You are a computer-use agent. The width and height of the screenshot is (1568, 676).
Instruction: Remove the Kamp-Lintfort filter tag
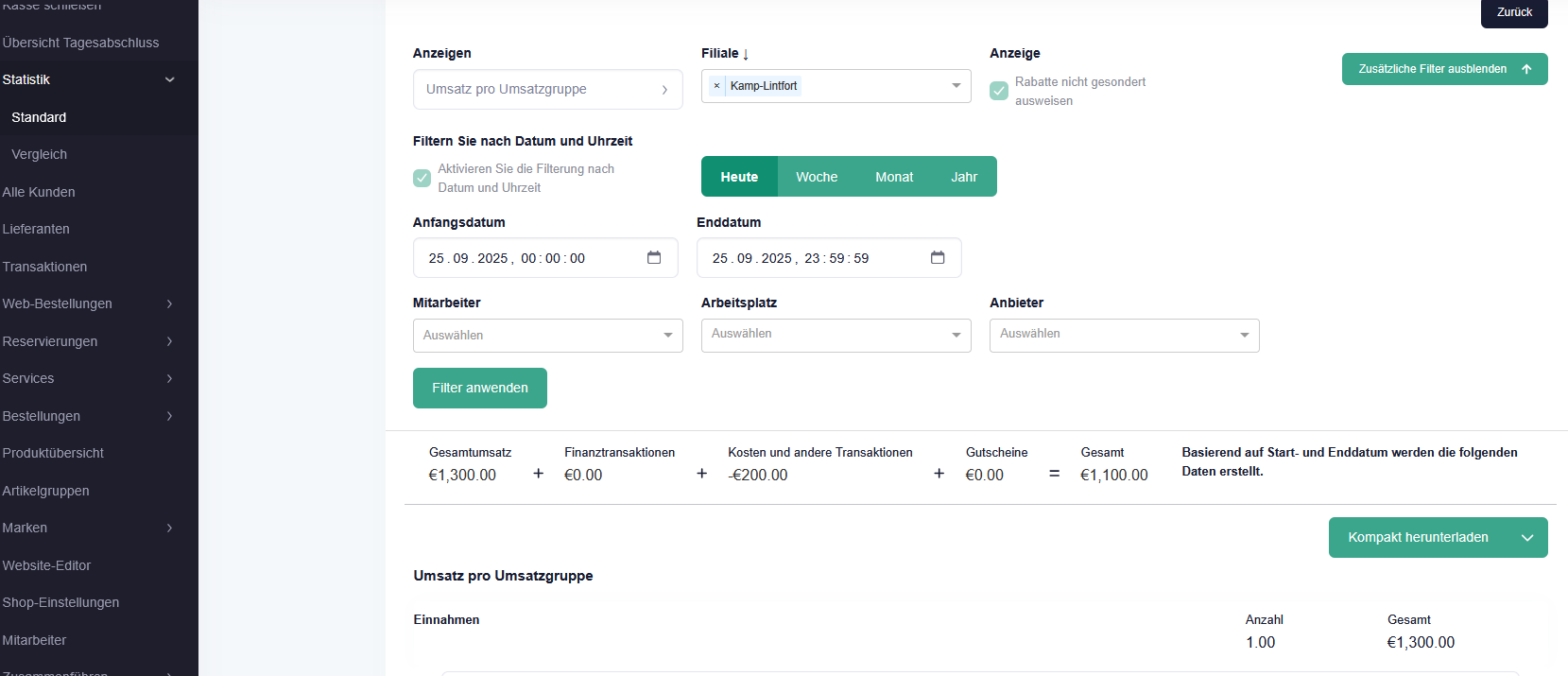[x=716, y=86]
